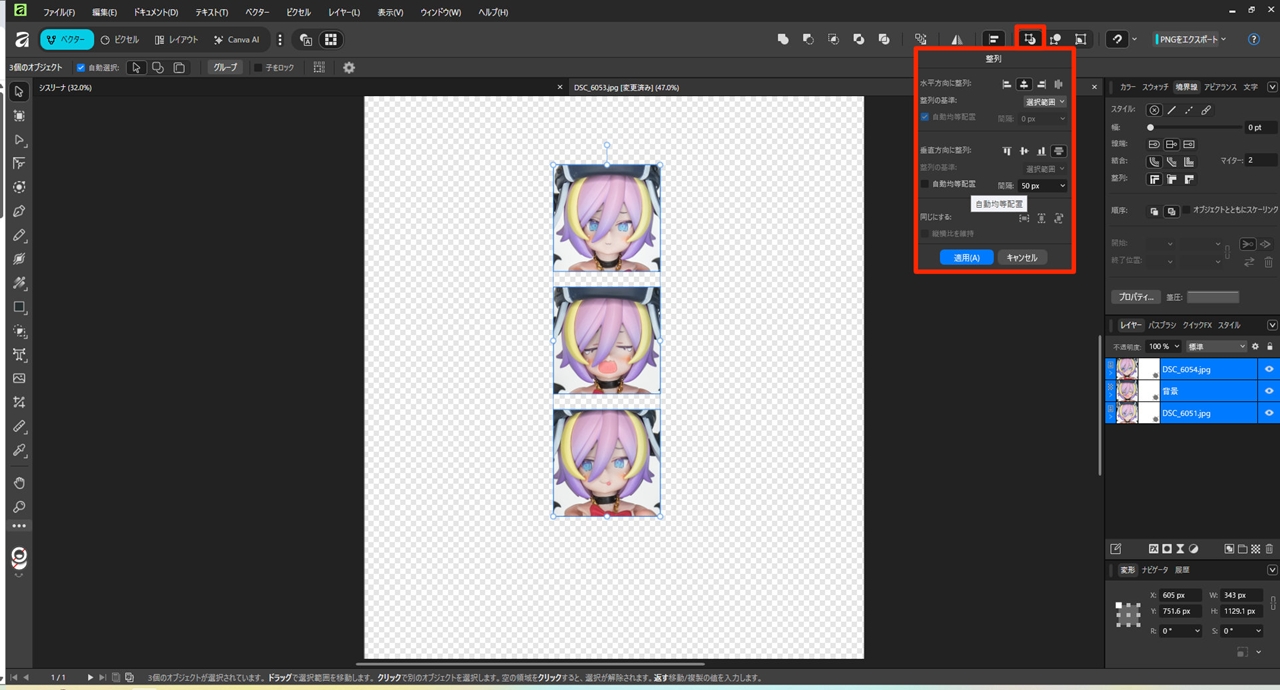Open the 選択範囲 alignment basis dropdown
Image resolution: width=1280 pixels, height=690 pixels.
pyautogui.click(x=1045, y=101)
